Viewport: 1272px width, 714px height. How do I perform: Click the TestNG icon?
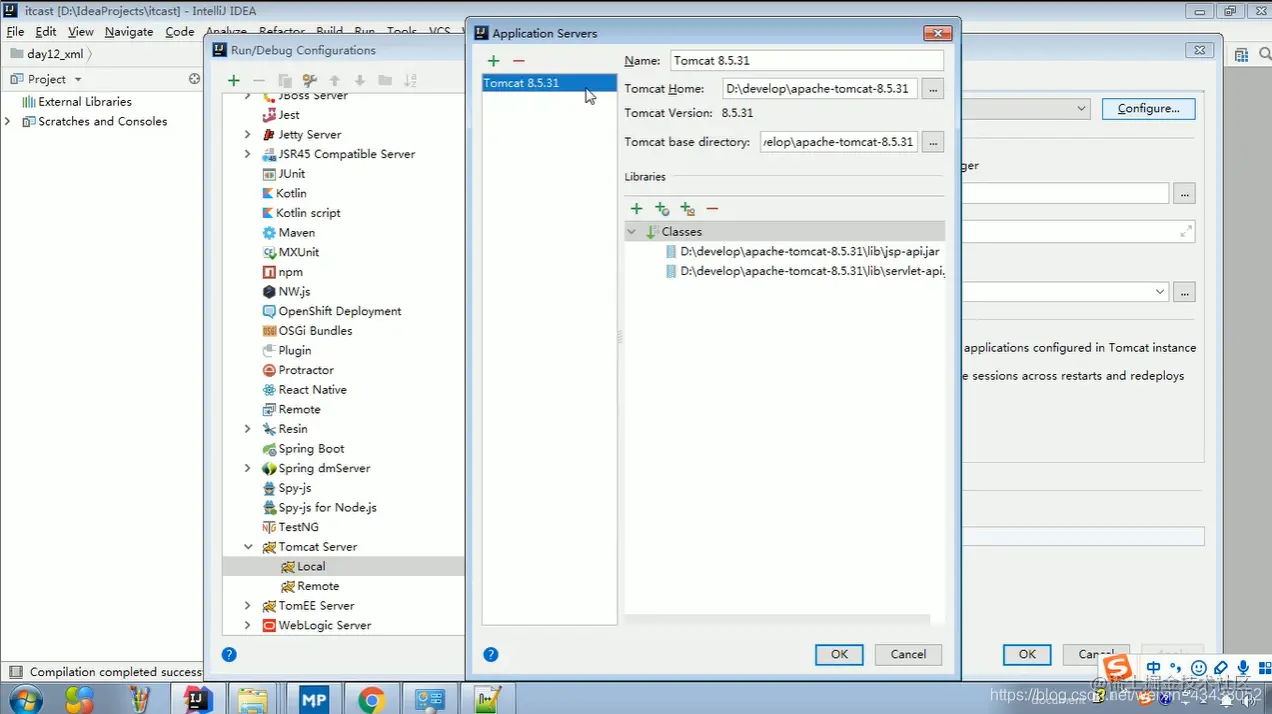pyautogui.click(x=269, y=527)
